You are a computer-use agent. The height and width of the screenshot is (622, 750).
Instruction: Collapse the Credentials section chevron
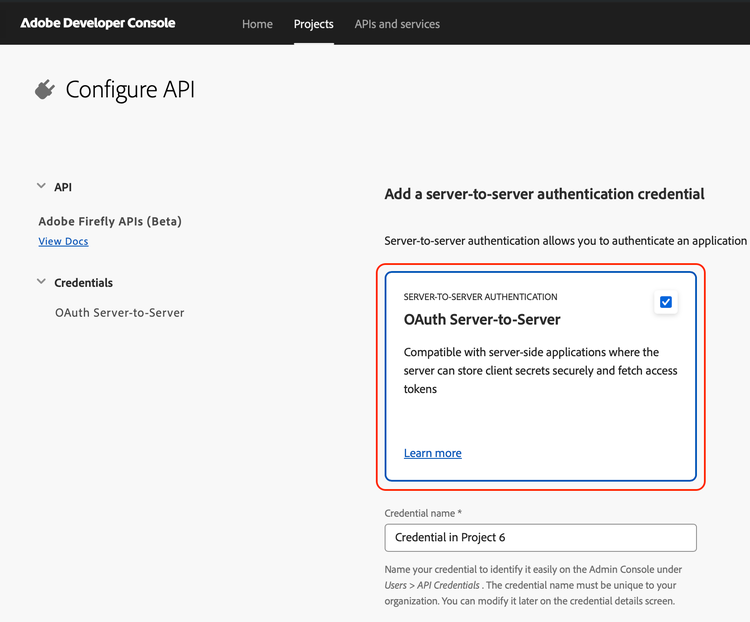pos(42,281)
